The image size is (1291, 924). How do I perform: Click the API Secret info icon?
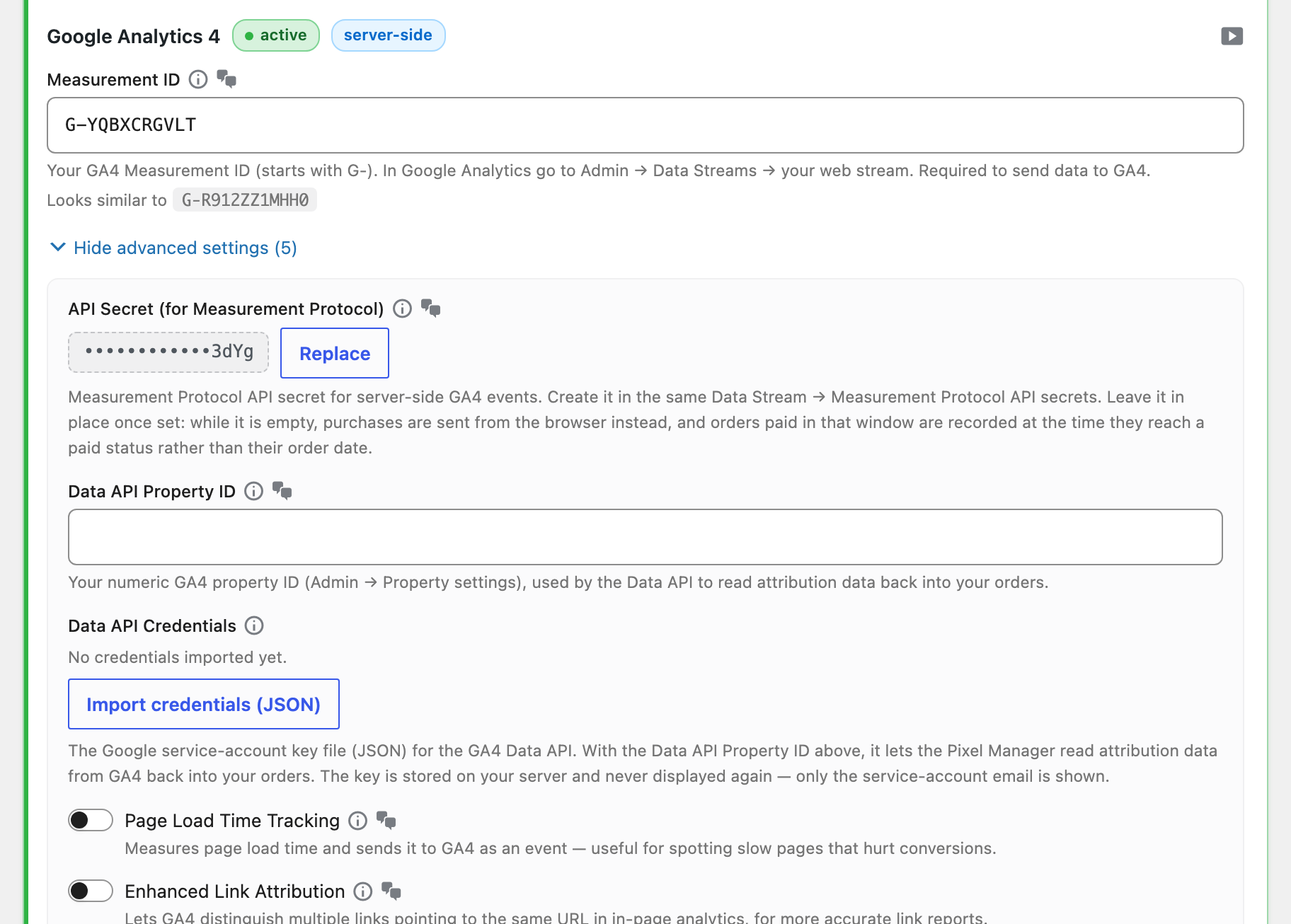pos(402,308)
